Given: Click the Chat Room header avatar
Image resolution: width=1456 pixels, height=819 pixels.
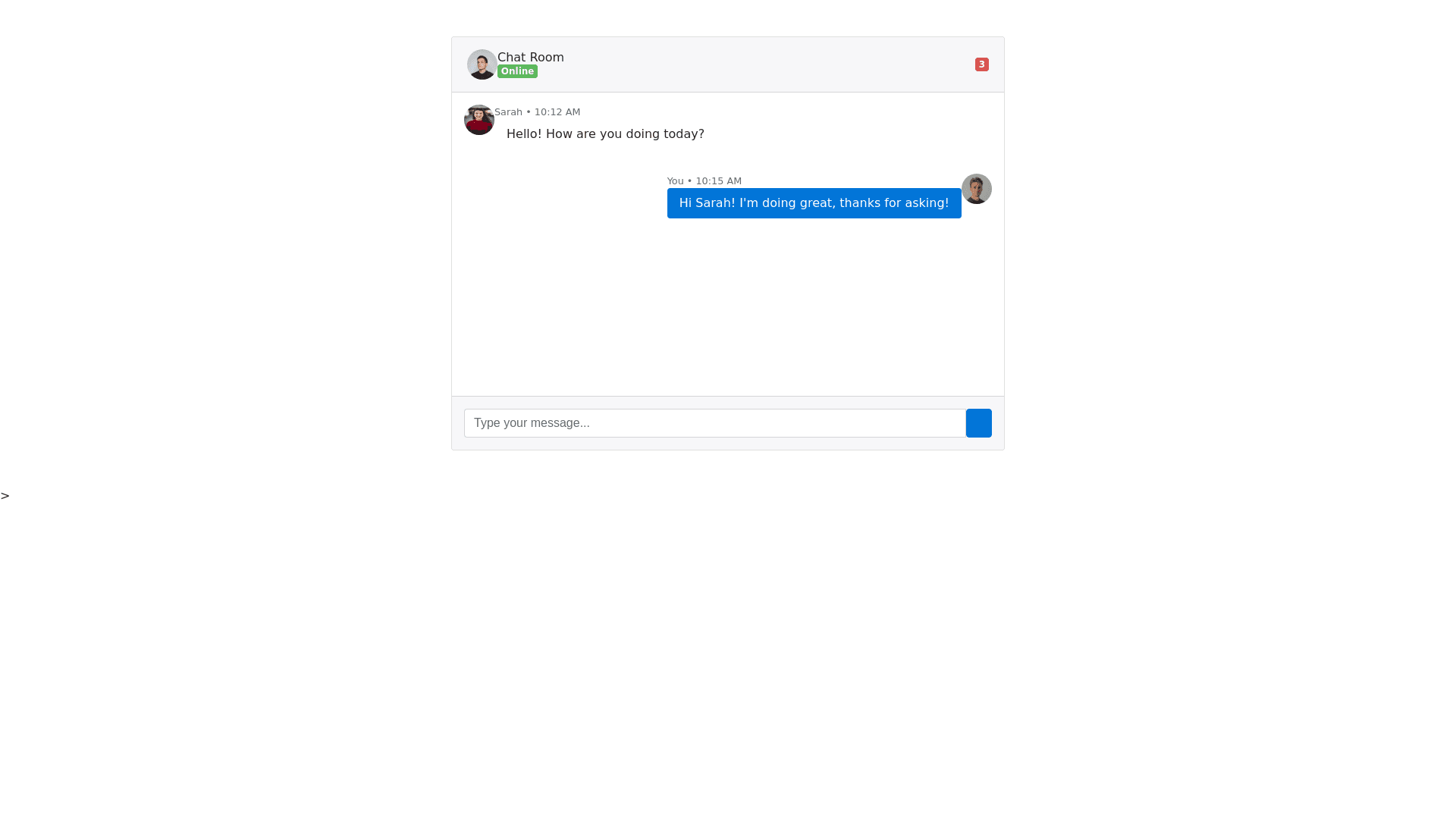Looking at the screenshot, I should [482, 64].
